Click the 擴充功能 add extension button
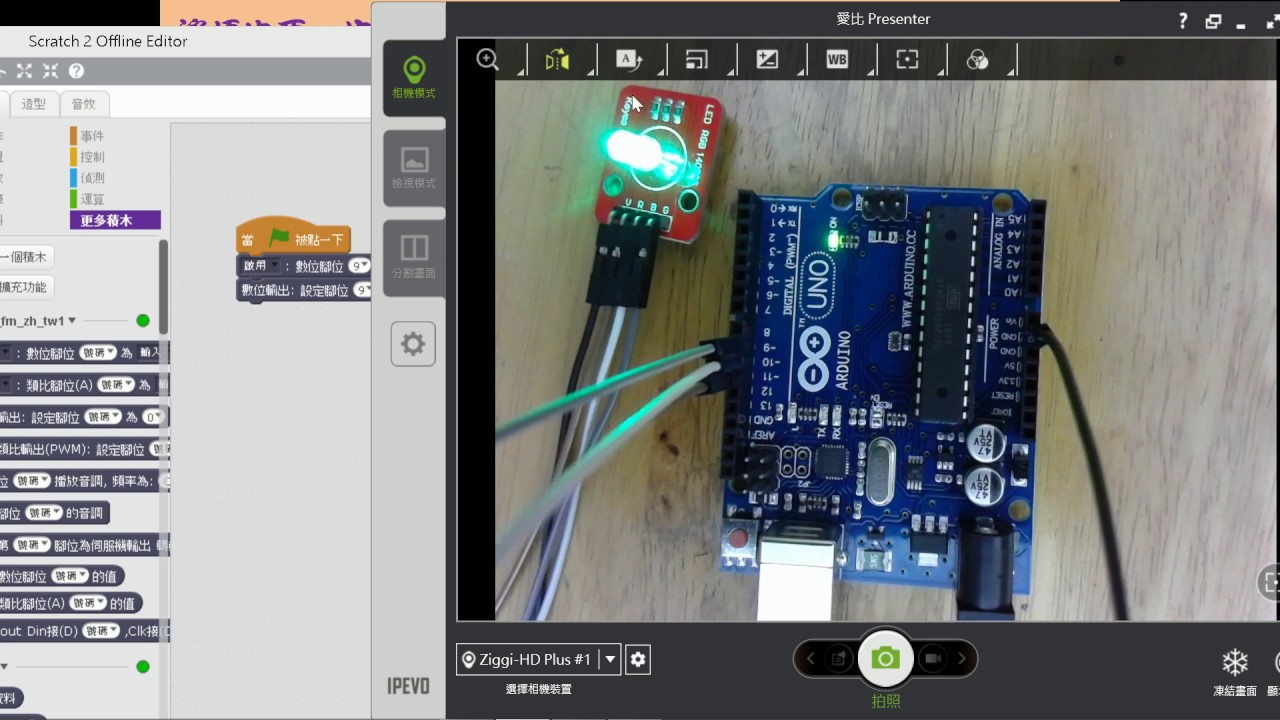The image size is (1280, 720). coord(26,287)
